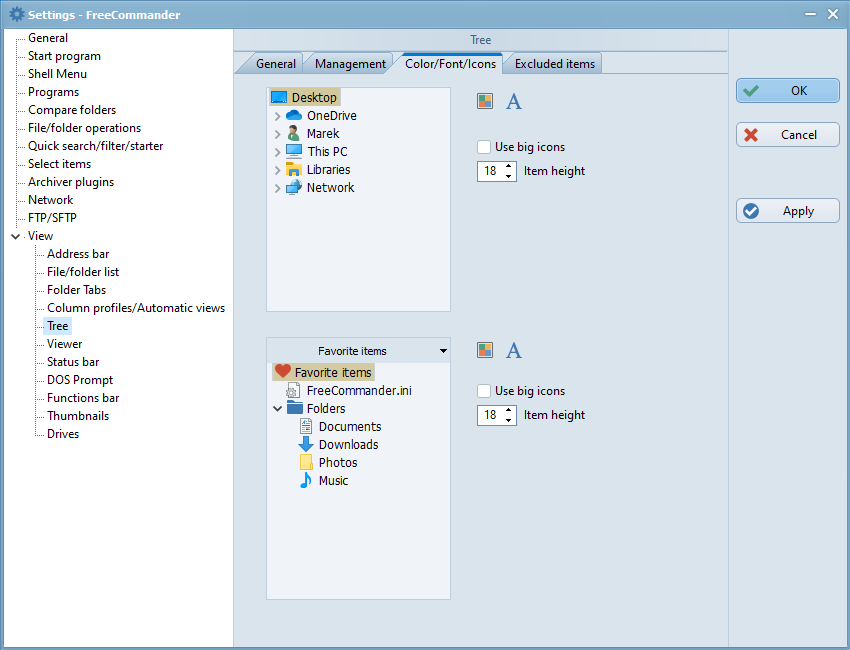Screen dimensions: 850x650
Task: Click the red heart Favorite items icon
Action: [x=283, y=372]
